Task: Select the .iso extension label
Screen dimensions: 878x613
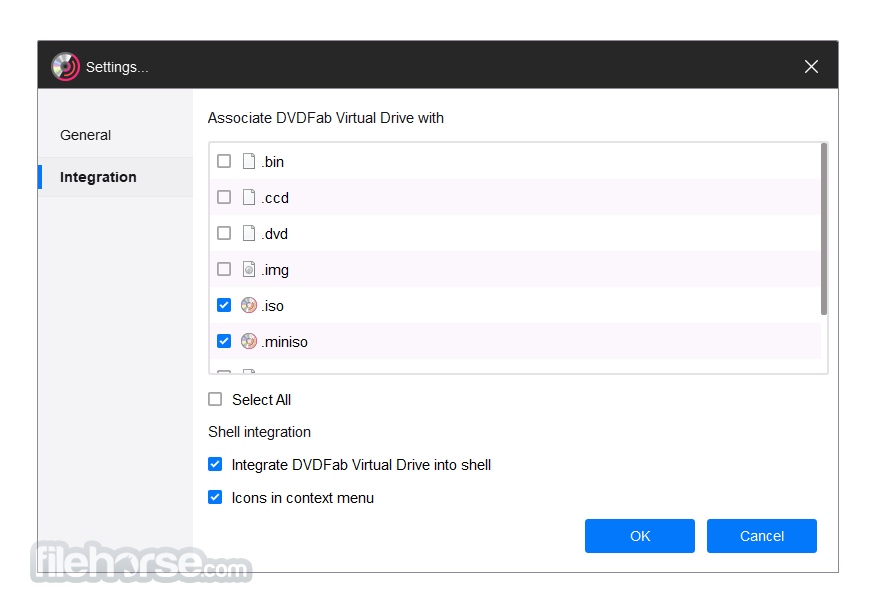Action: (x=273, y=306)
